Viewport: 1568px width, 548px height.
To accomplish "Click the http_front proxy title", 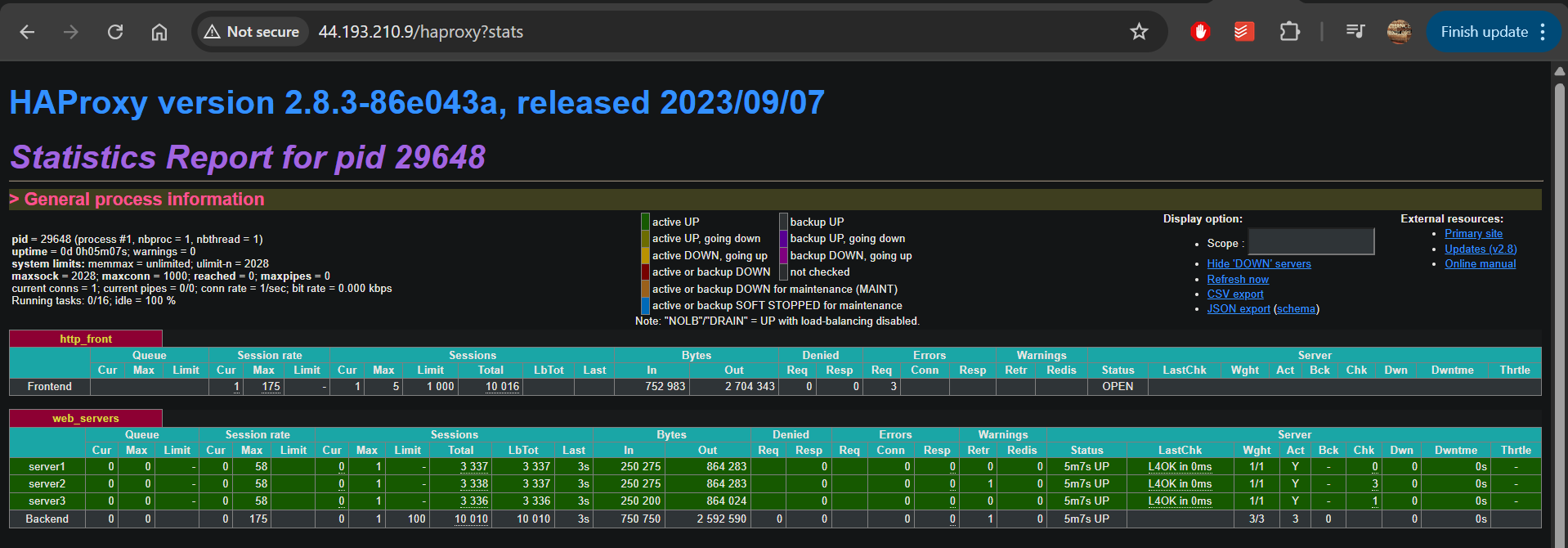I will point(86,339).
